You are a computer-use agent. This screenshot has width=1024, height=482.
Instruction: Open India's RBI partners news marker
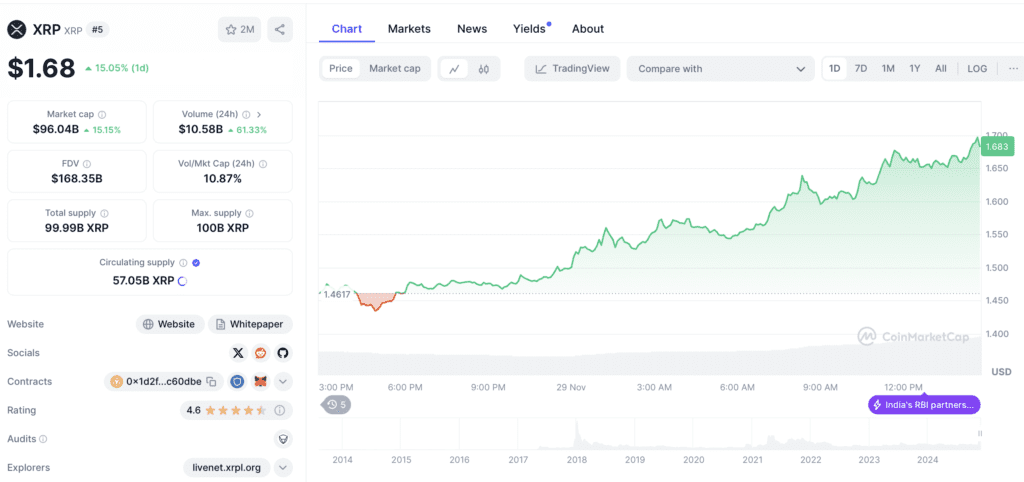923,405
